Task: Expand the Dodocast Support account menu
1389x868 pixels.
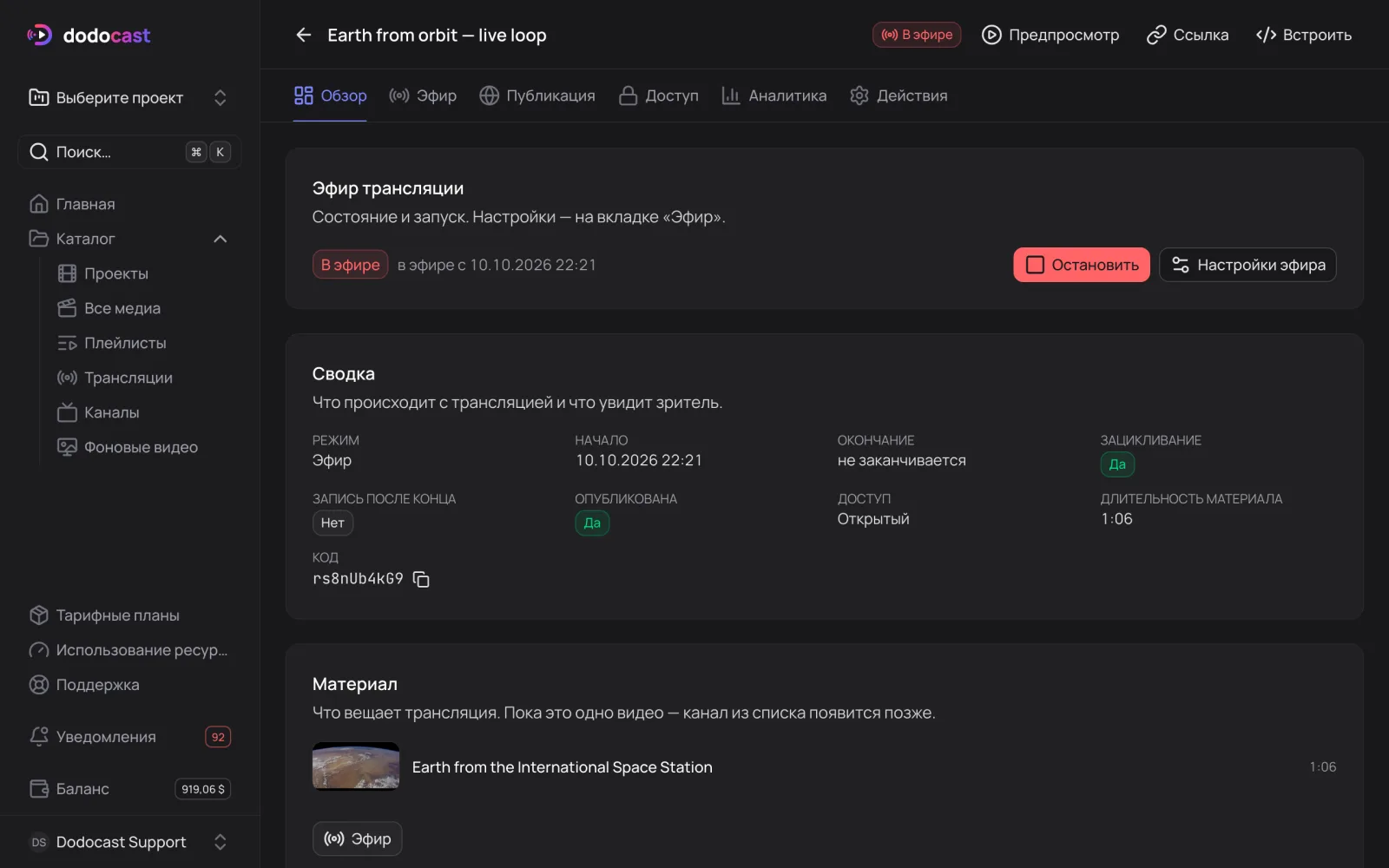Action: tap(130, 842)
